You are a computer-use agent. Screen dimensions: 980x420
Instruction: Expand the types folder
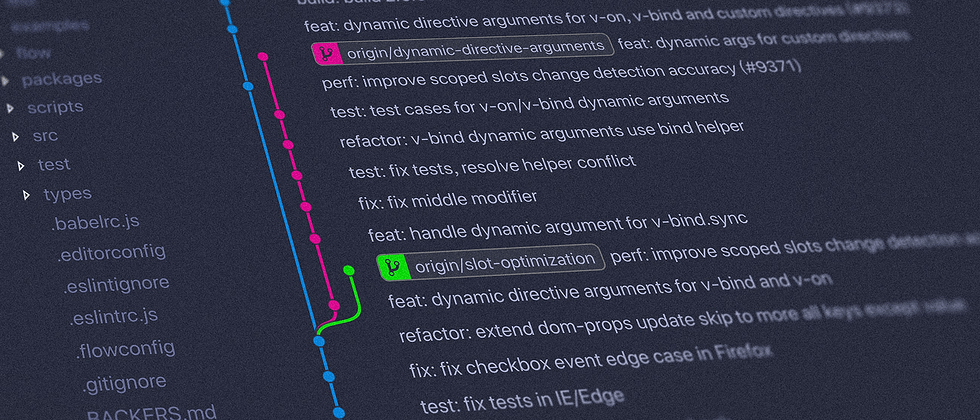coord(67,194)
